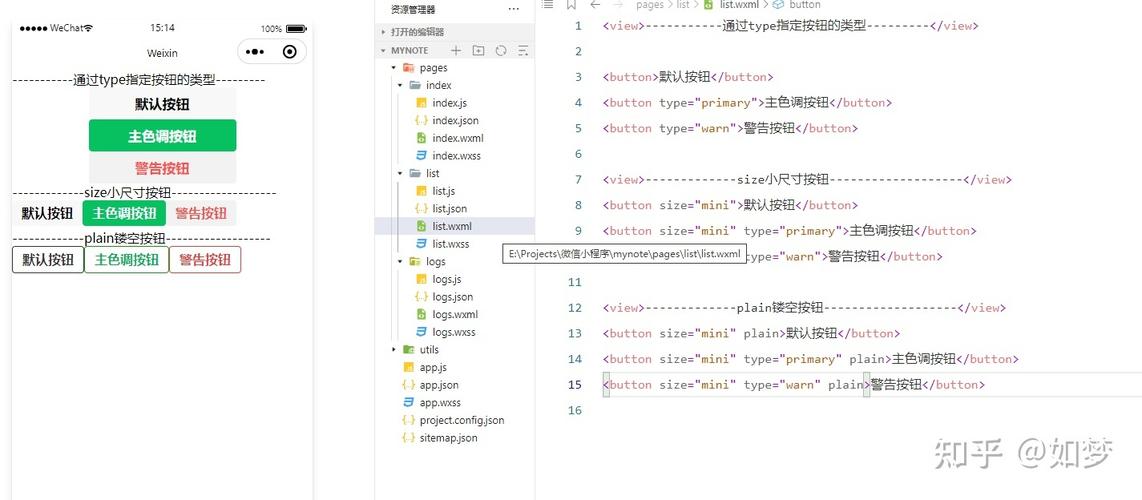Viewport: 1142px width, 500px height.
Task: Collapse the pages folder
Action: [433, 68]
